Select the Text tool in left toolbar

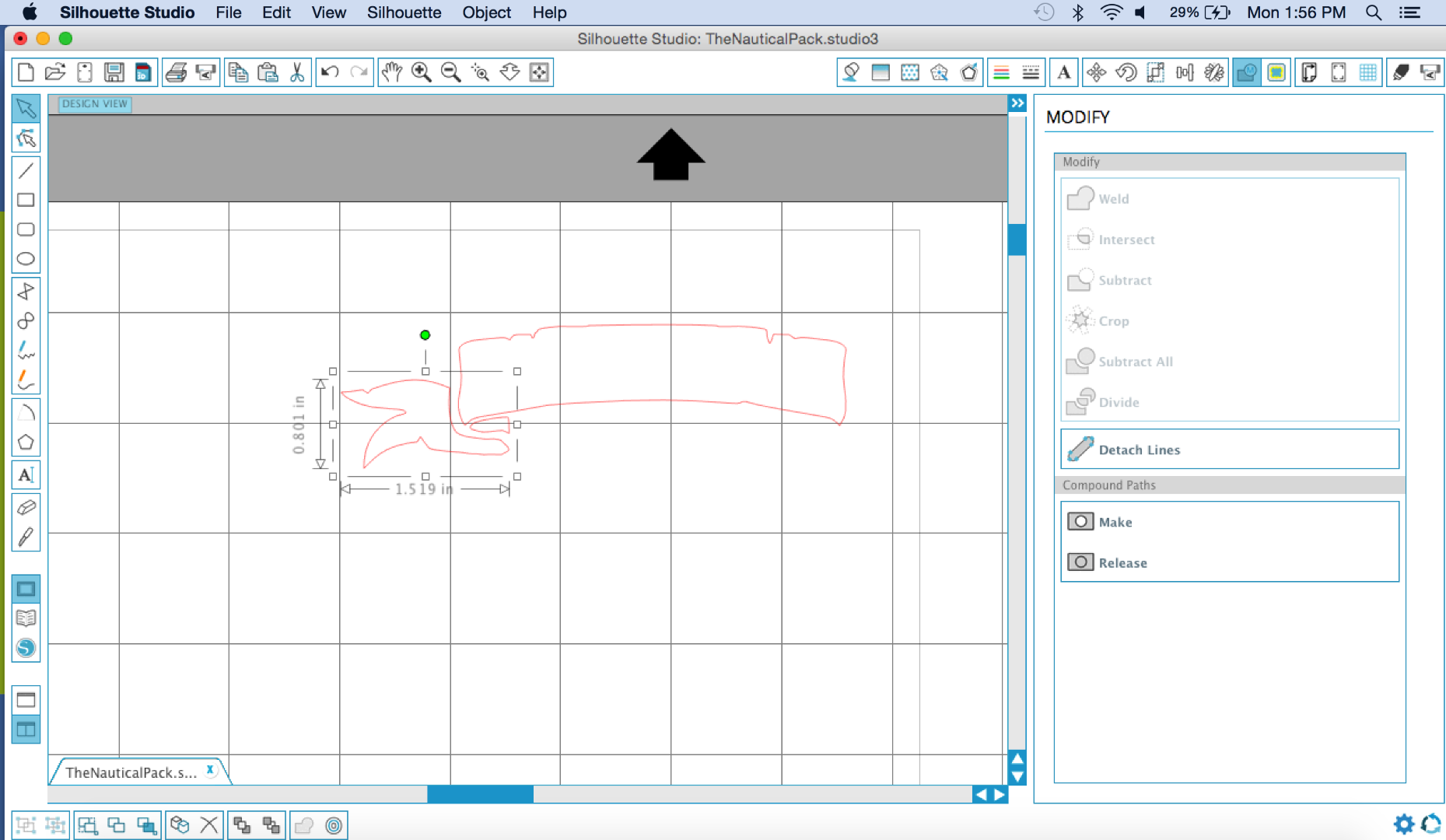(x=26, y=475)
